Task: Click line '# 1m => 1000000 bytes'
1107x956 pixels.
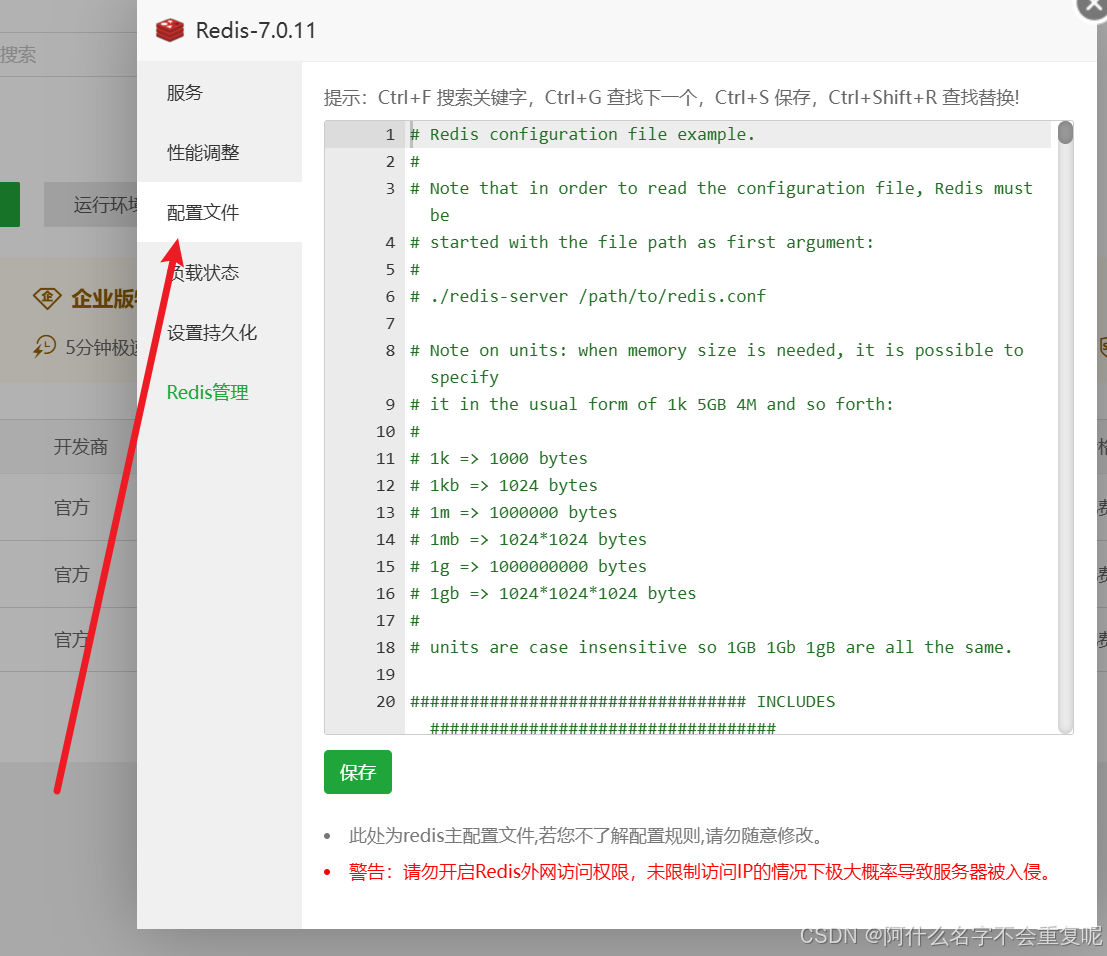Action: click(513, 513)
